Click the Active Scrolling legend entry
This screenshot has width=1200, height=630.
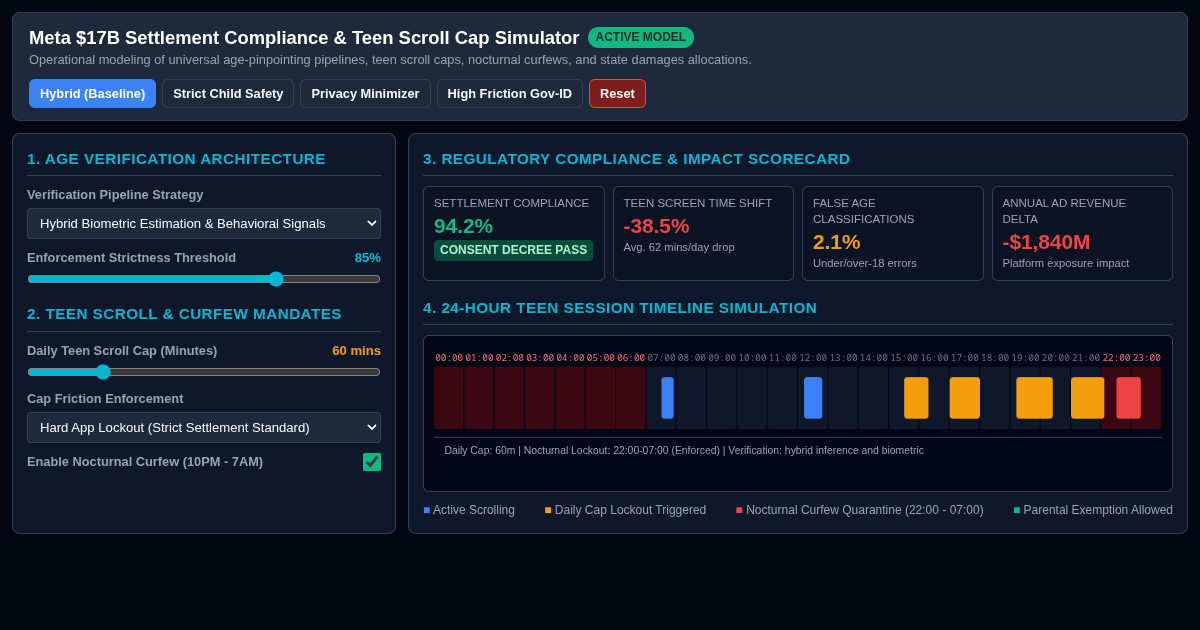tap(469, 510)
